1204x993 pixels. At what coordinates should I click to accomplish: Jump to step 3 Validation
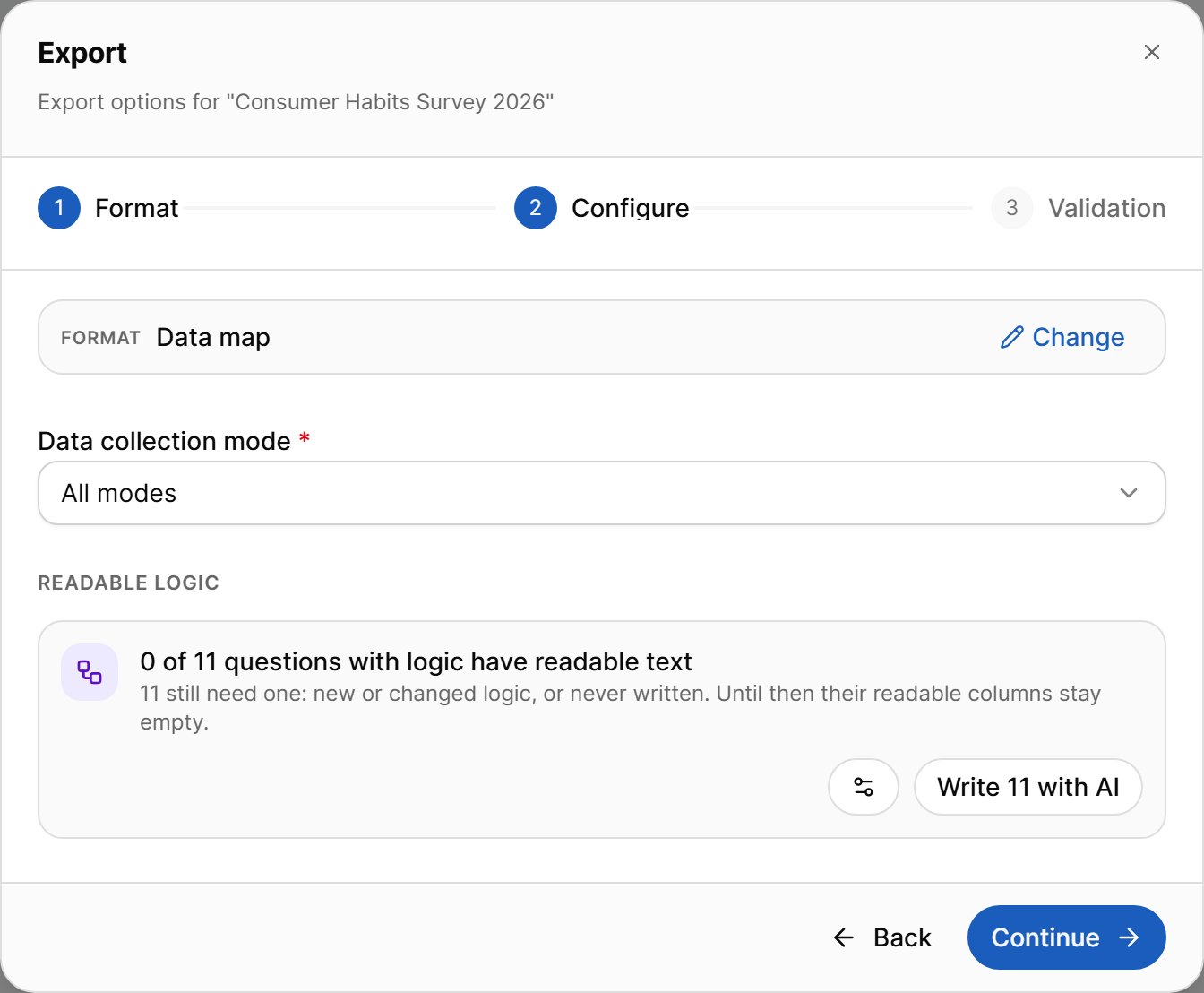1079,208
